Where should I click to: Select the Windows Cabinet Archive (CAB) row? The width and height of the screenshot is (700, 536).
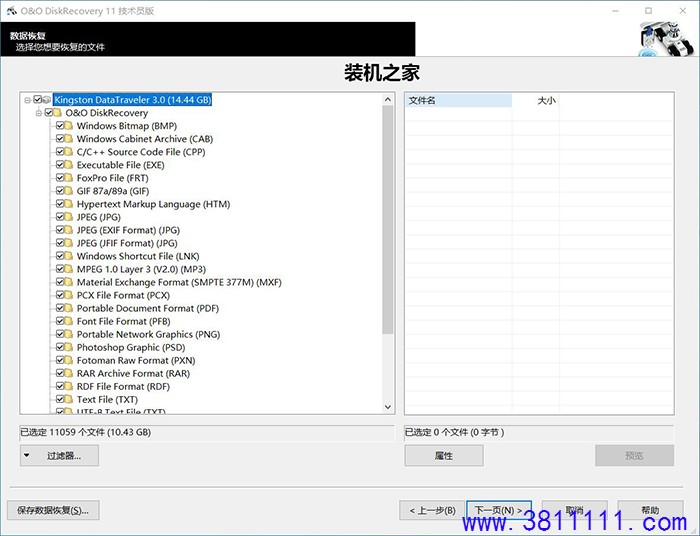pos(145,139)
